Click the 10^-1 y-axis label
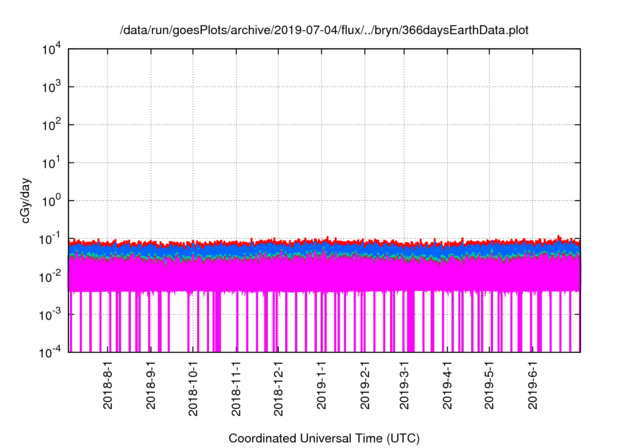Viewport: 640px width, 448px height. click(x=50, y=239)
